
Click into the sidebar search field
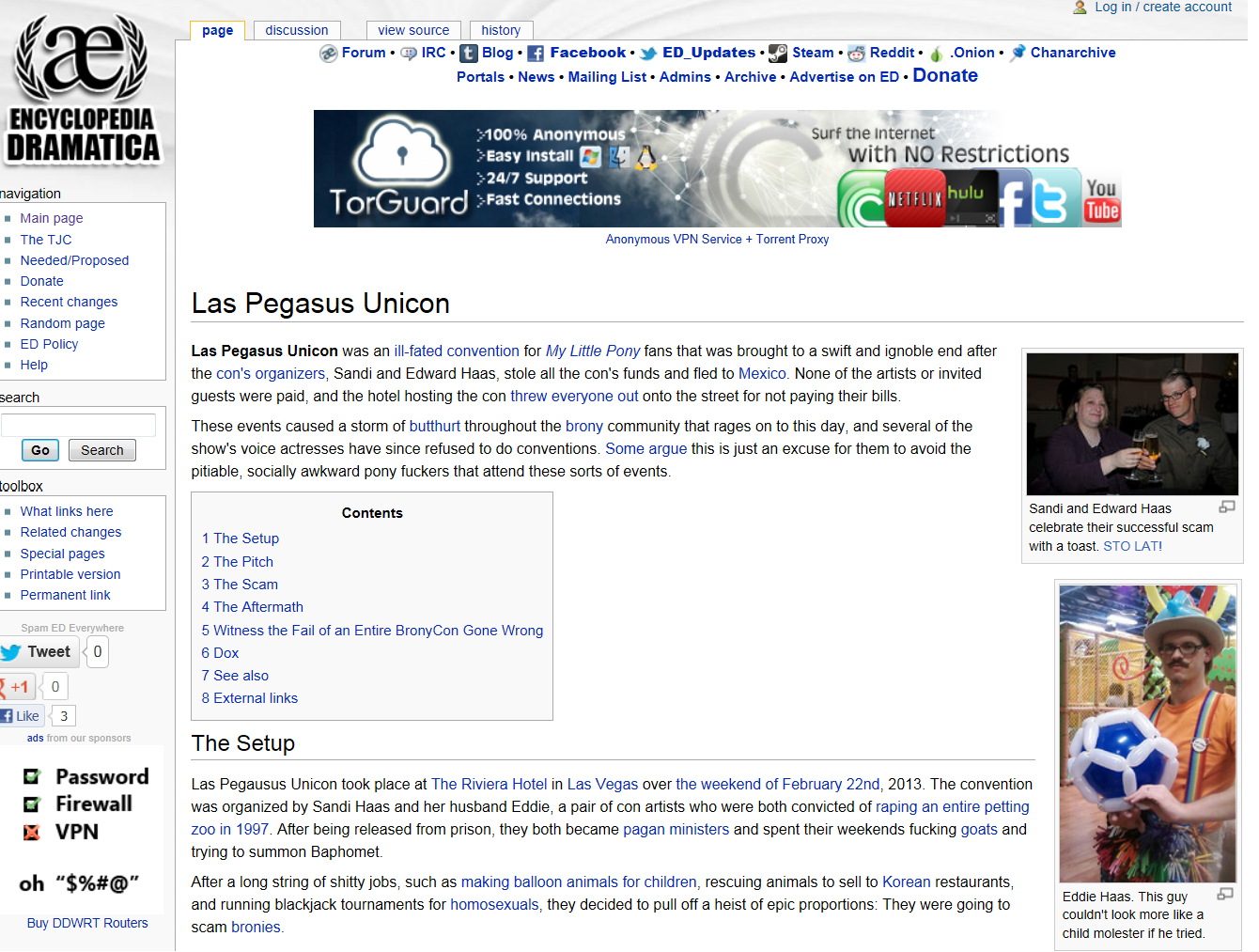coord(79,425)
